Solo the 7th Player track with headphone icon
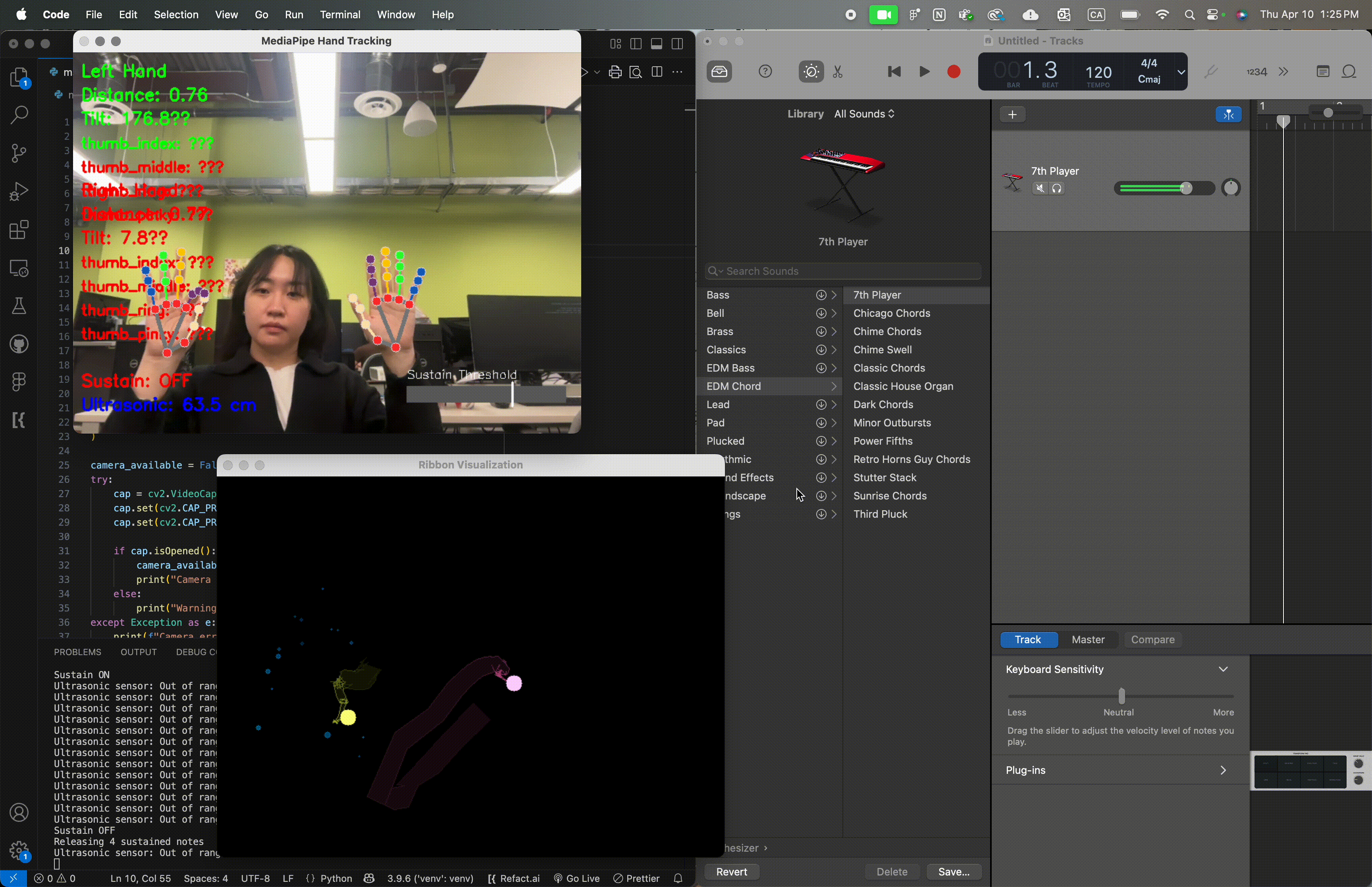 pyautogui.click(x=1058, y=188)
